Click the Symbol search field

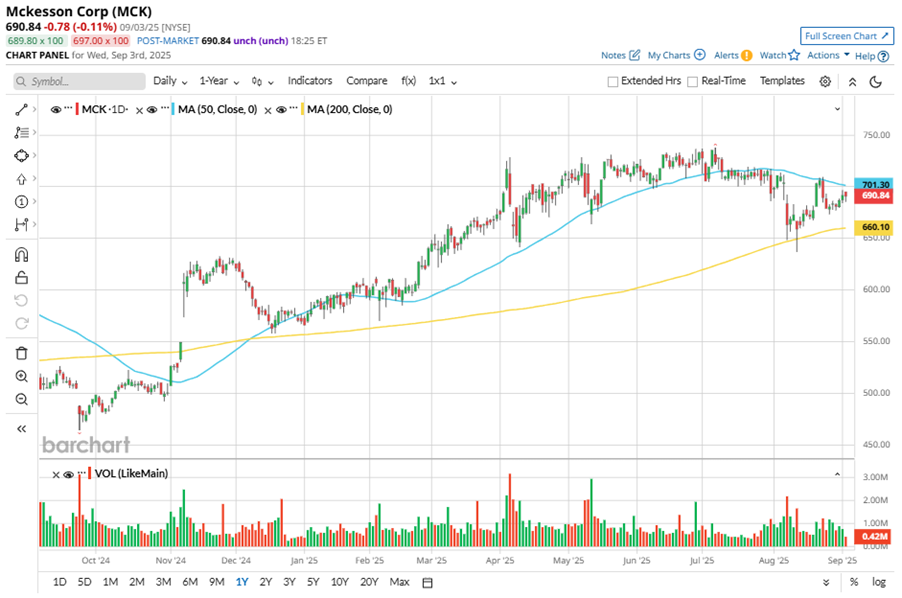[79, 82]
